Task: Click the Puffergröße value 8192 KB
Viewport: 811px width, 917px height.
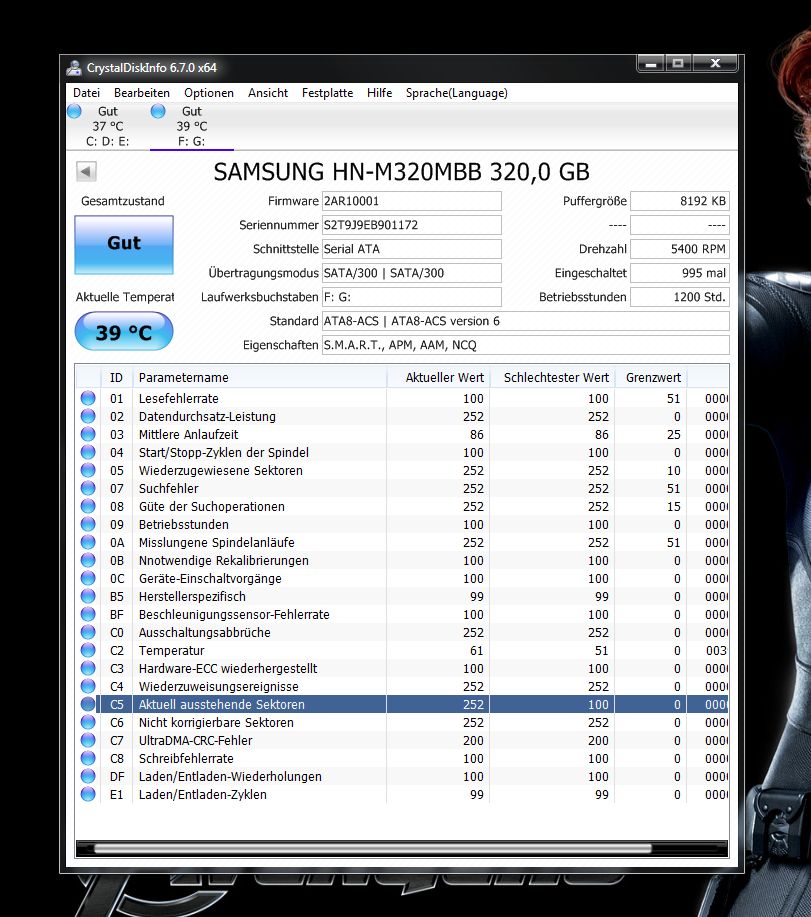Action: [x=679, y=201]
